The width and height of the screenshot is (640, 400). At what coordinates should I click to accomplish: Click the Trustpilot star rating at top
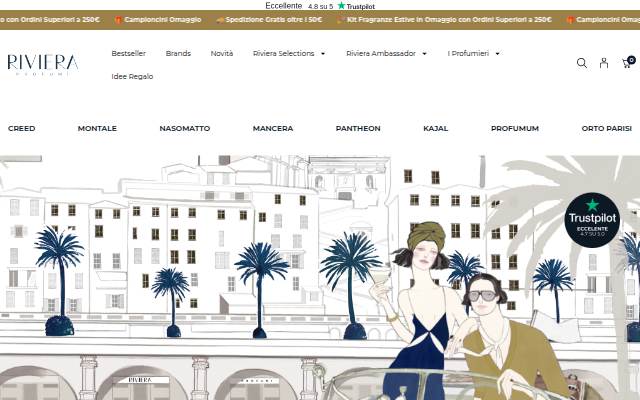coord(356,6)
